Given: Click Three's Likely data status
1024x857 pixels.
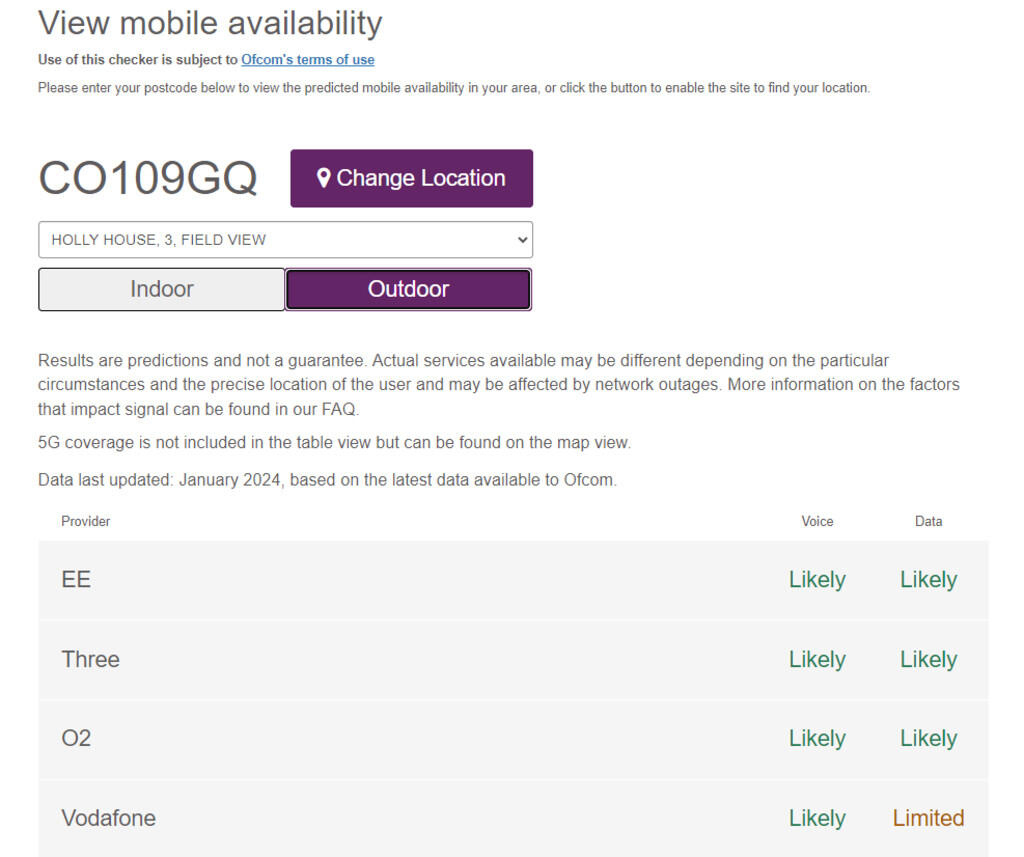Looking at the screenshot, I should (x=928, y=660).
